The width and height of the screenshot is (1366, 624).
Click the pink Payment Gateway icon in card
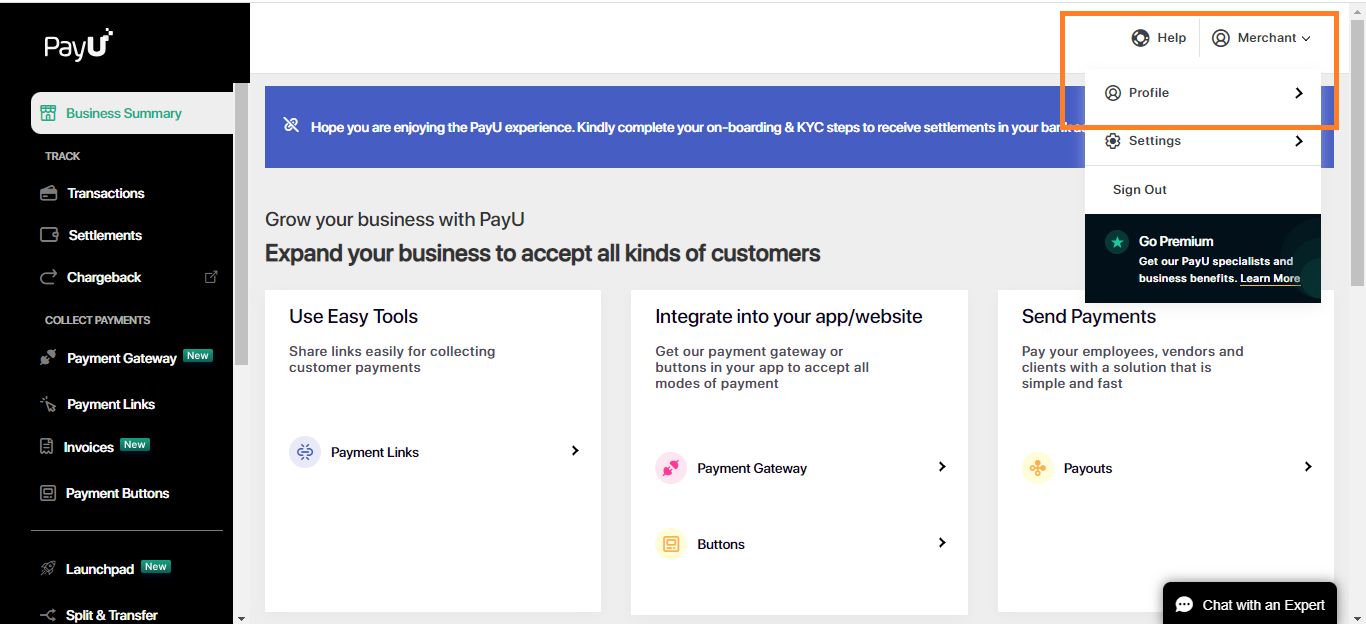671,468
